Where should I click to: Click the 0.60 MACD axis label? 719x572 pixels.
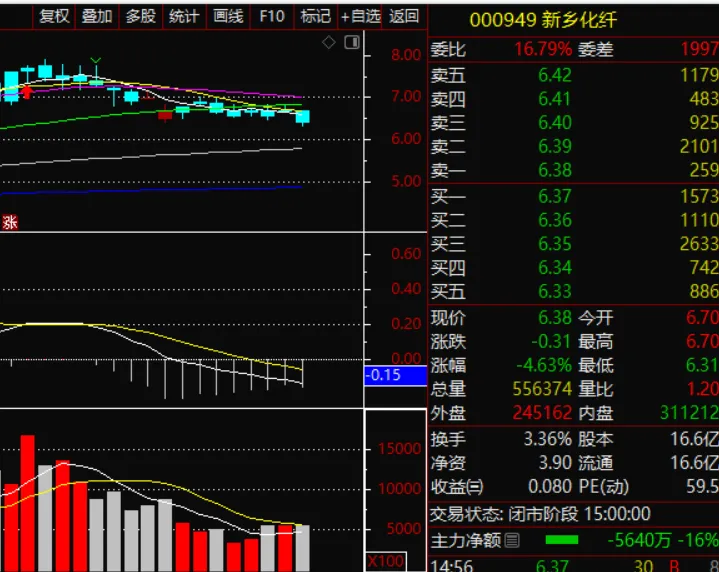click(406, 254)
